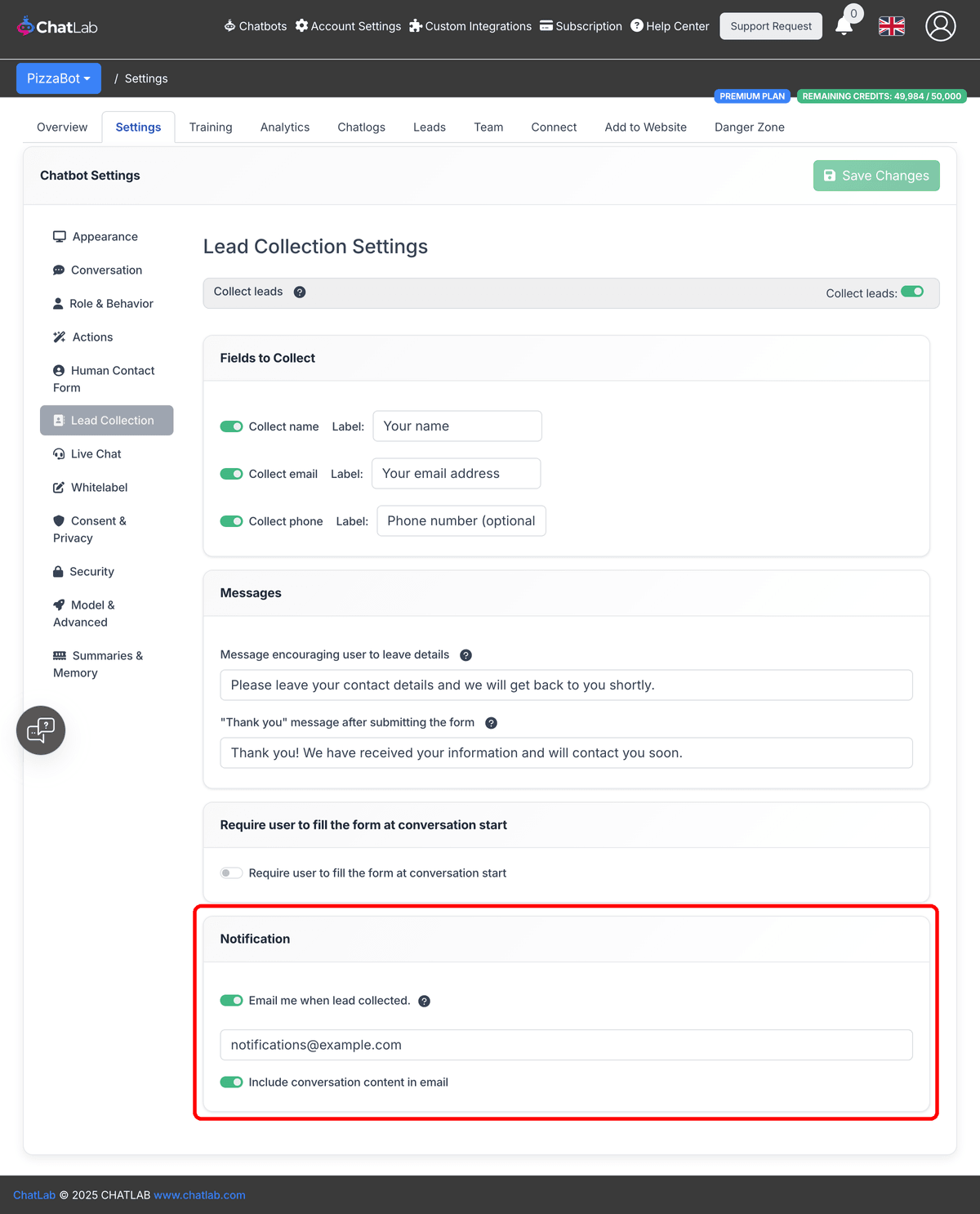
Task: Select the active Settings tab
Action: [x=139, y=127]
